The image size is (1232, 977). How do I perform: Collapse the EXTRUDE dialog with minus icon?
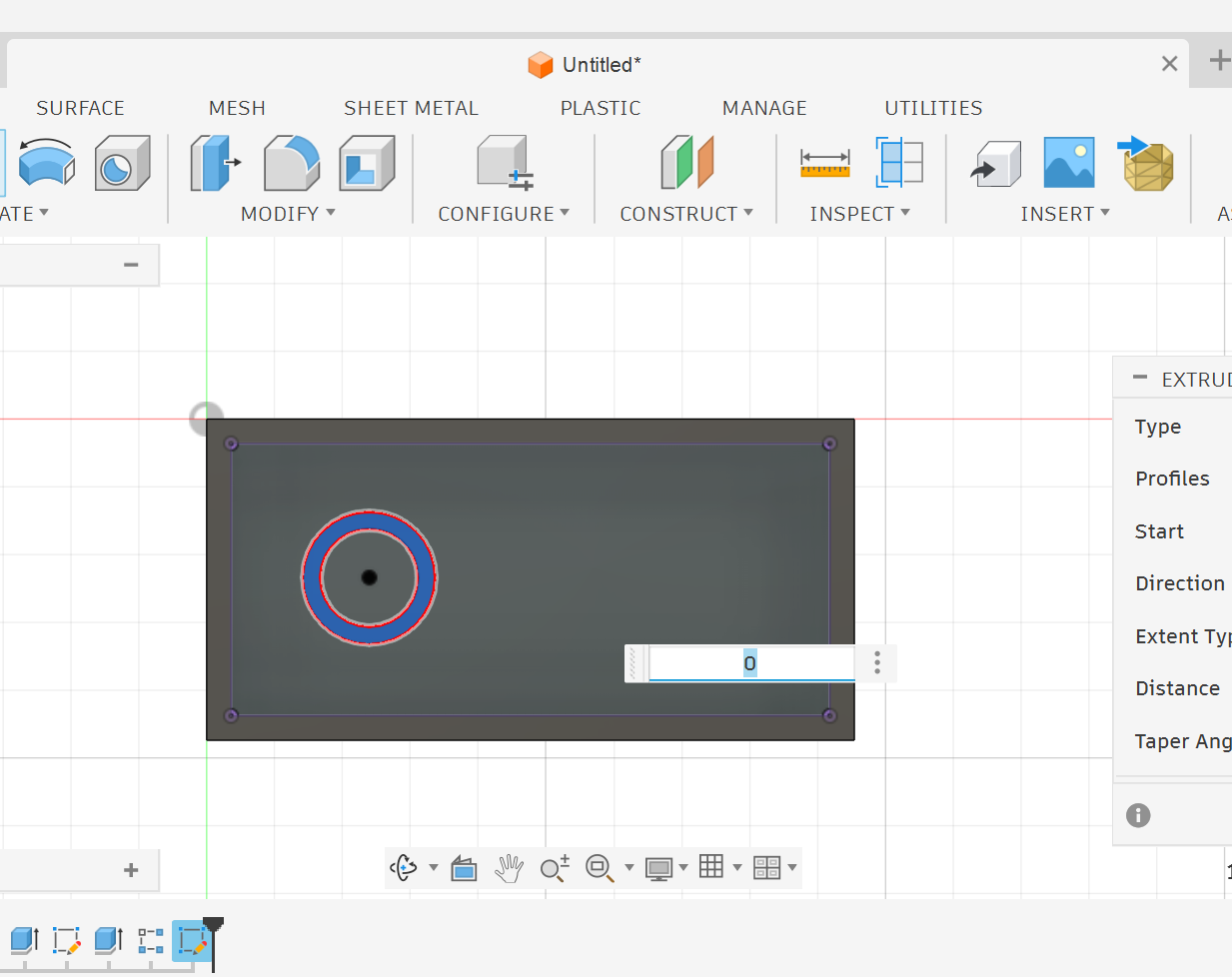tap(1140, 378)
